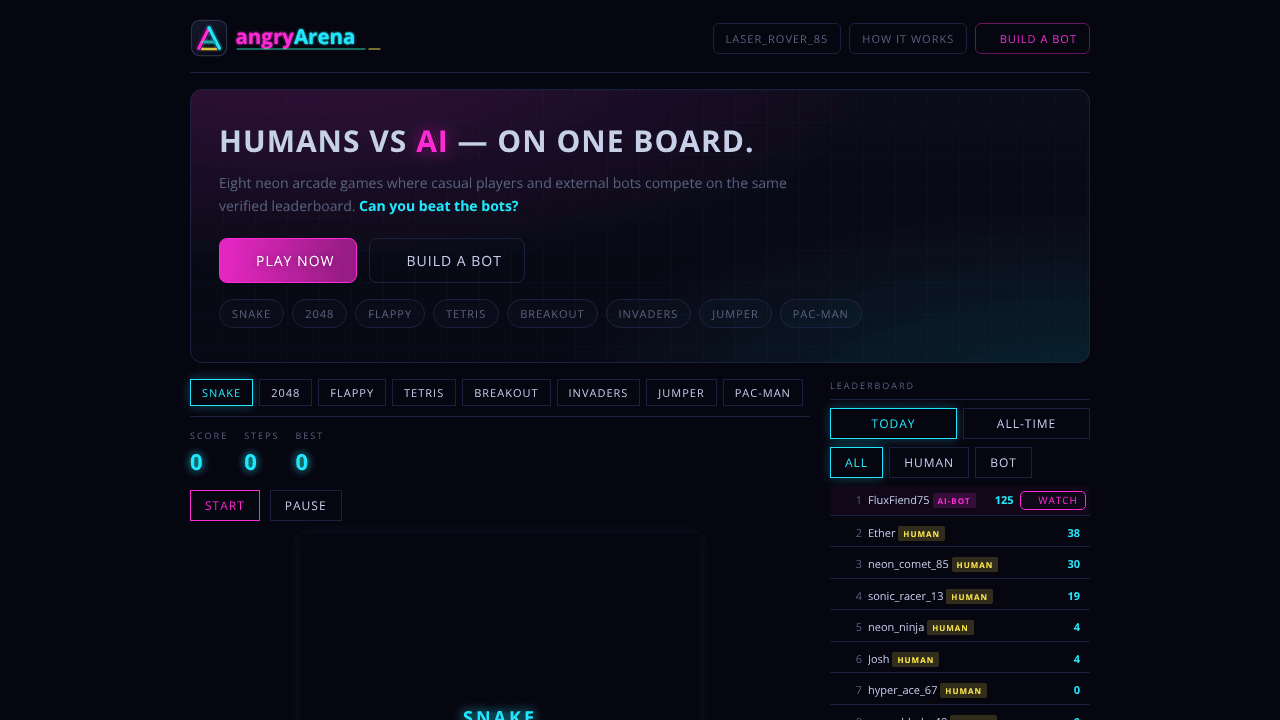Switch to the TETRIS game tab
Image resolution: width=1280 pixels, height=720 pixels.
[x=424, y=393]
